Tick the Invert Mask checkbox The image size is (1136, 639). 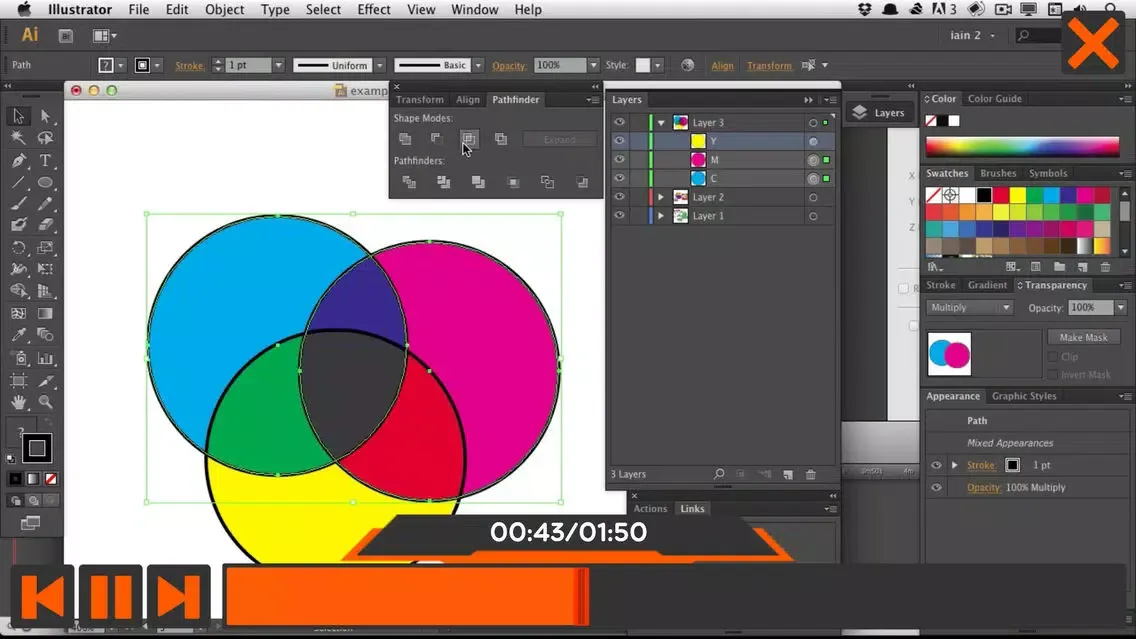click(1053, 375)
